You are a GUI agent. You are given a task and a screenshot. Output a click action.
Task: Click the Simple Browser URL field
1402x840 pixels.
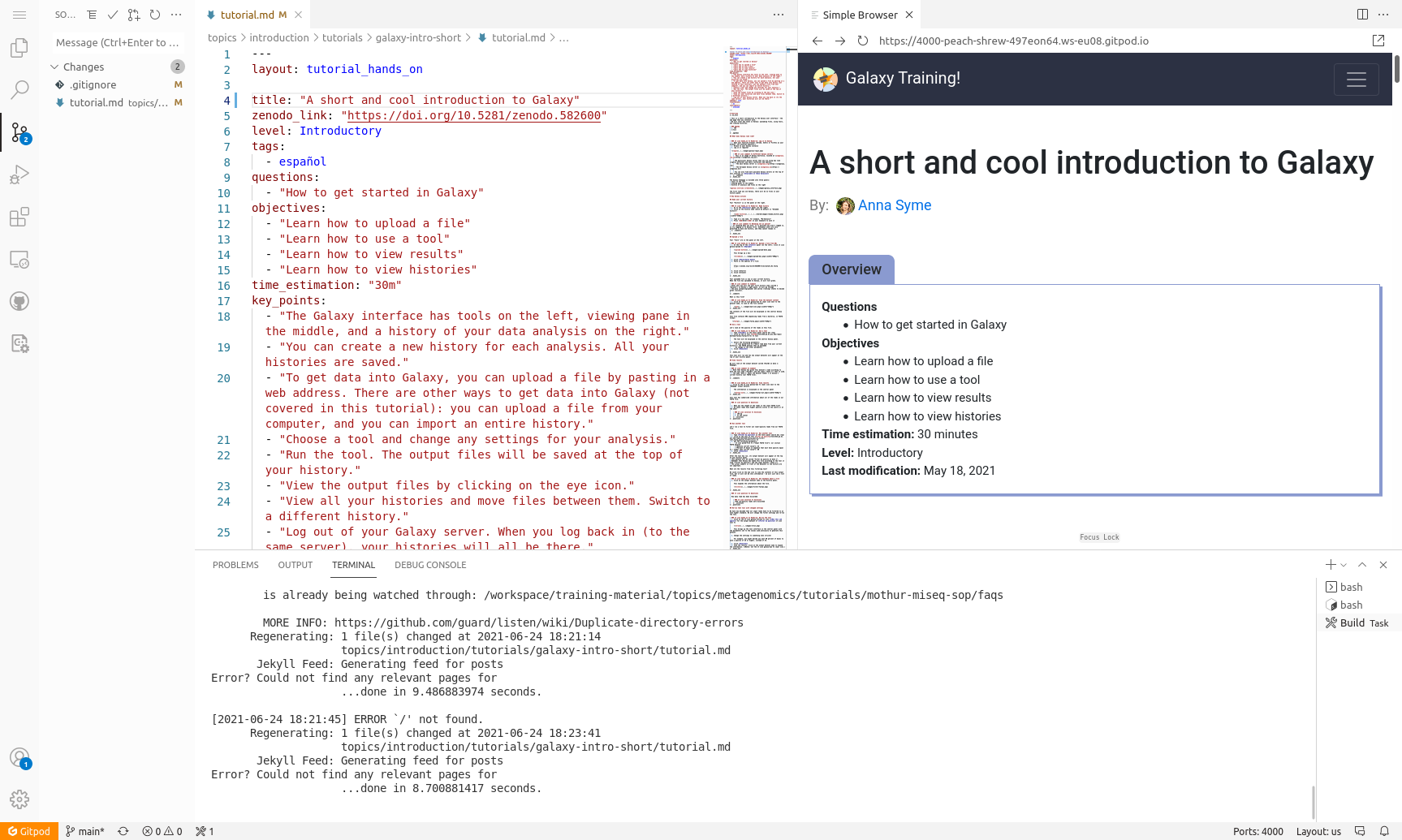pyautogui.click(x=1120, y=41)
